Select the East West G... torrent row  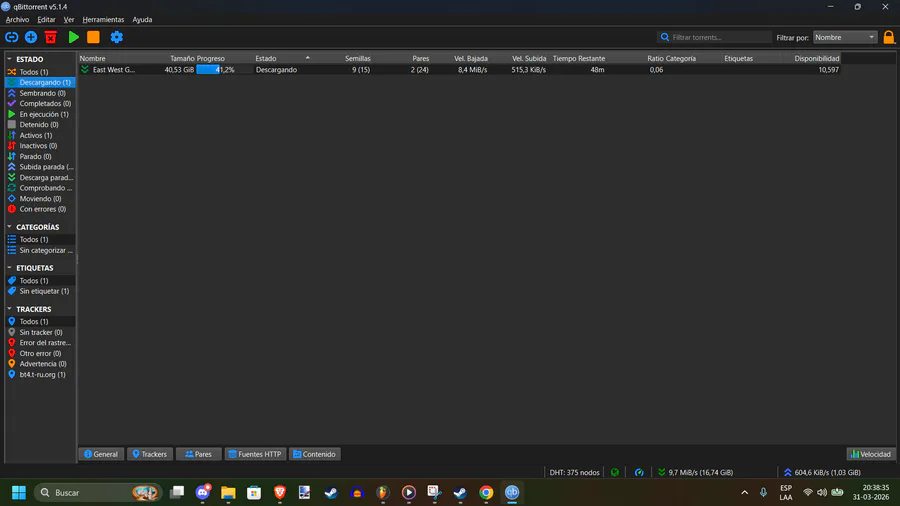pyautogui.click(x=459, y=69)
